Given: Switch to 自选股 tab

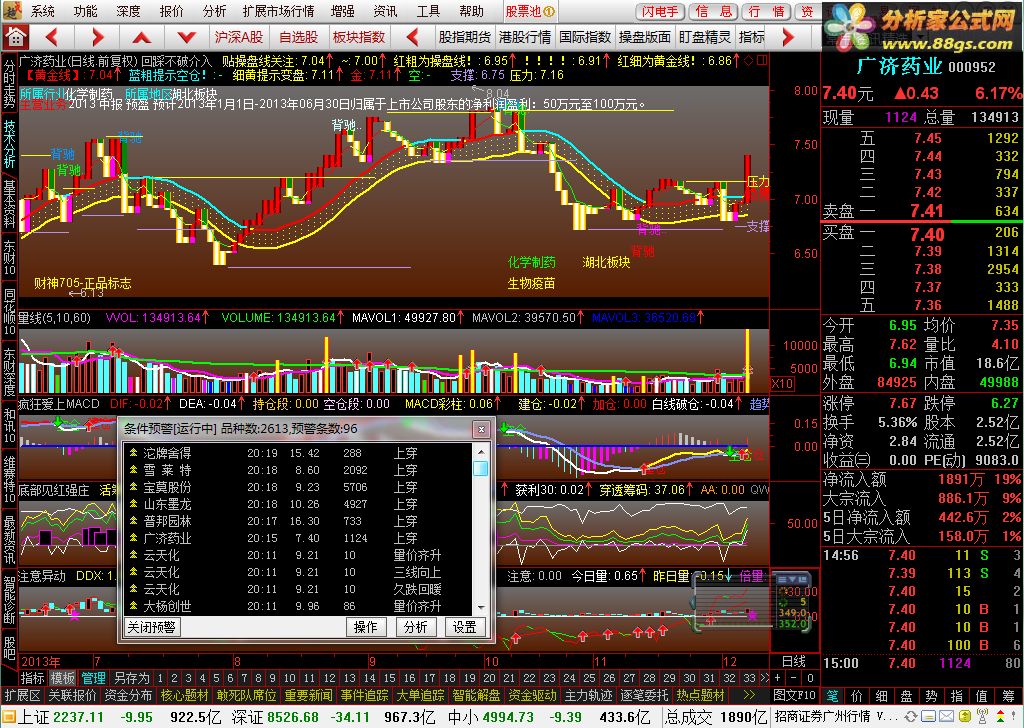Looking at the screenshot, I should (x=298, y=37).
